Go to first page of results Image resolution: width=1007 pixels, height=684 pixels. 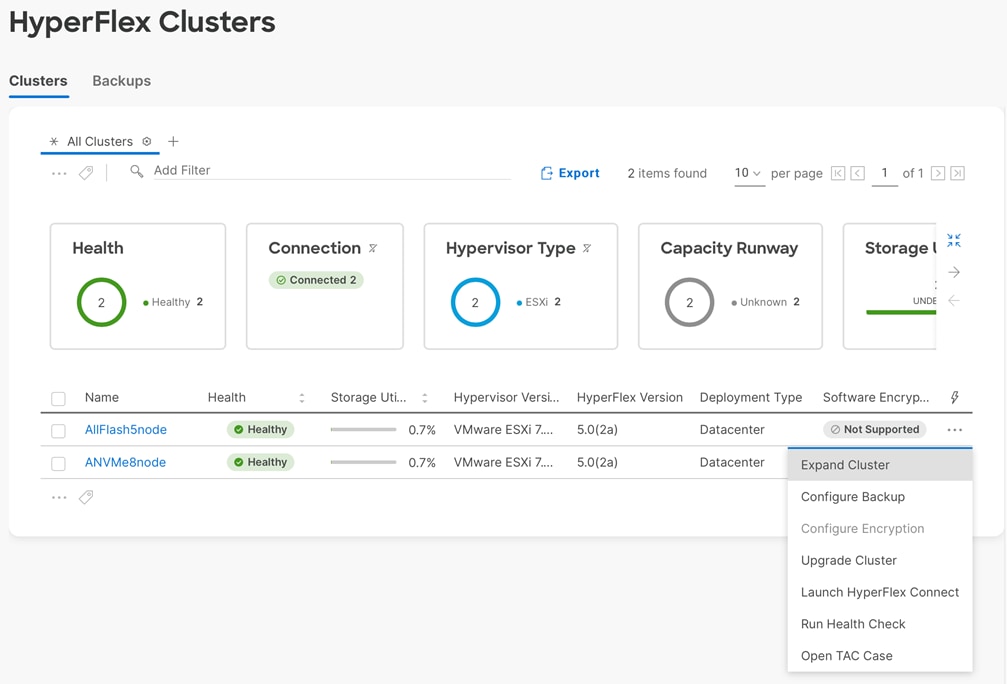pos(838,173)
